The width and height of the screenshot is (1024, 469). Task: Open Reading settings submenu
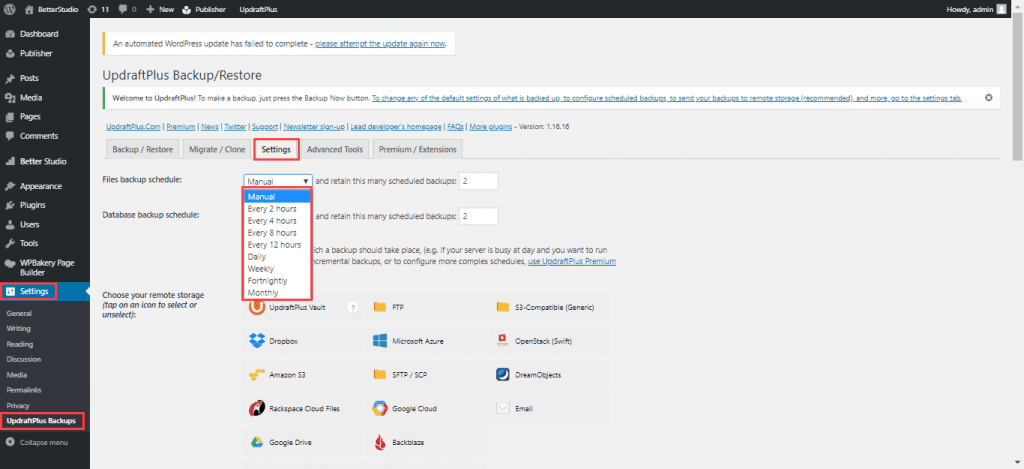point(20,344)
